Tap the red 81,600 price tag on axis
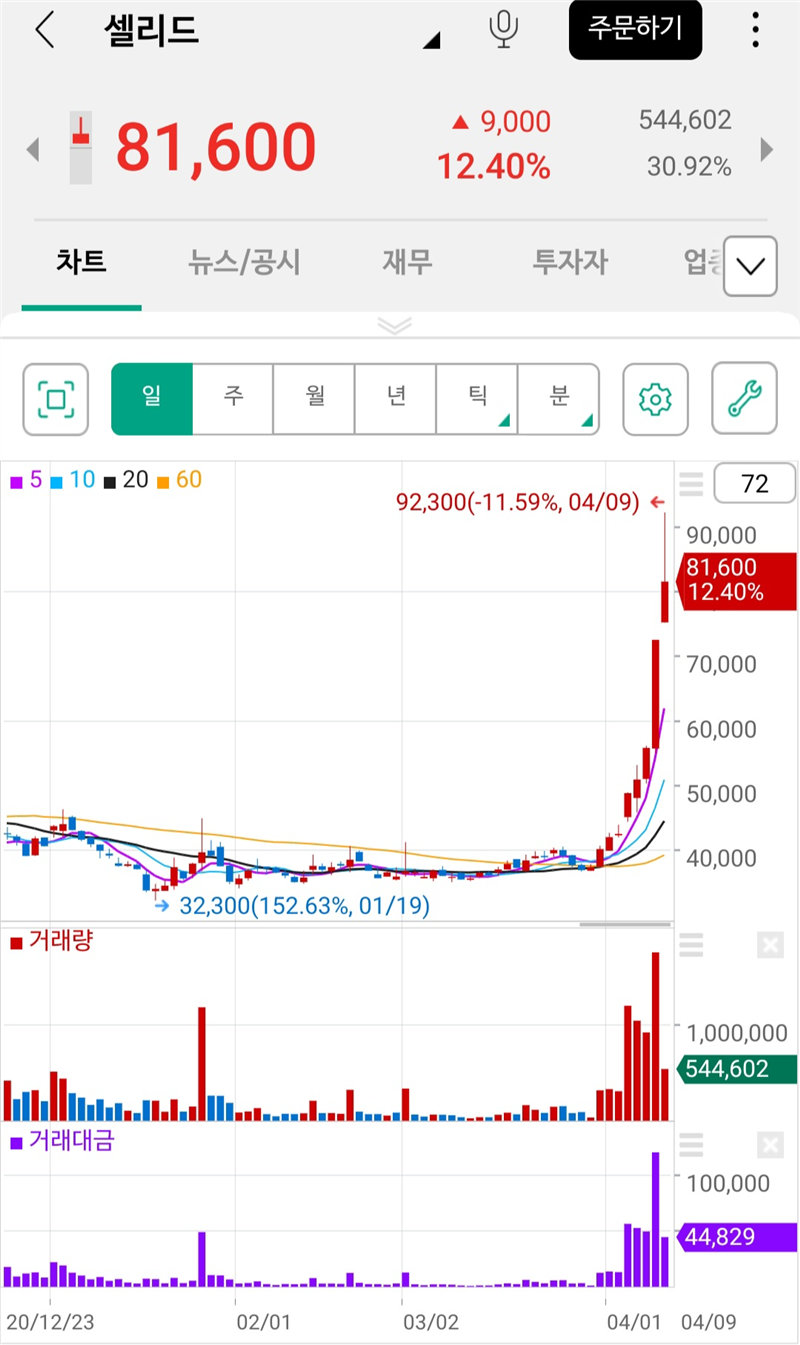Screen dimensions: 800x1345 738,580
